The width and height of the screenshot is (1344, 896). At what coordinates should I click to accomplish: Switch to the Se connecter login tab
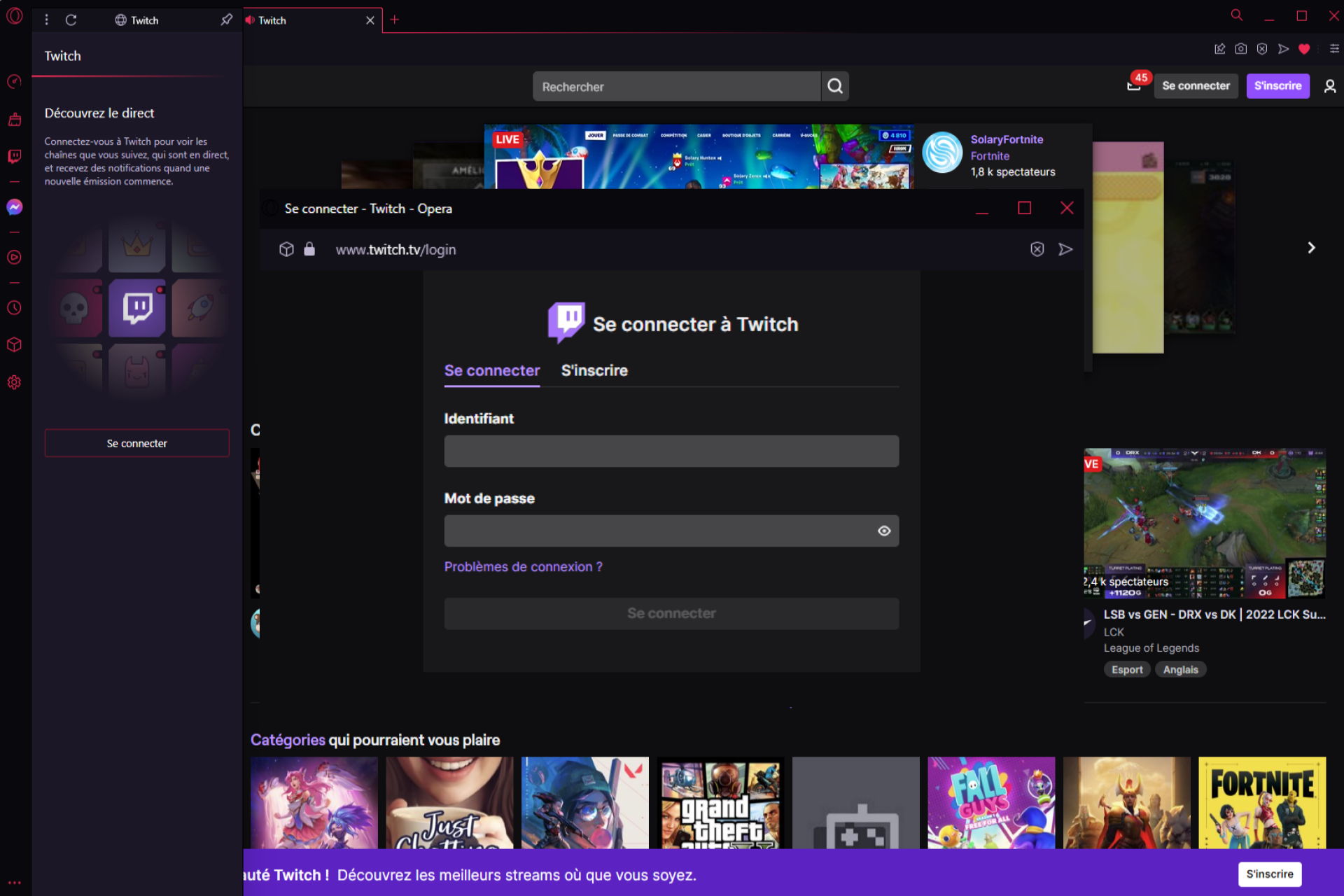tap(492, 371)
